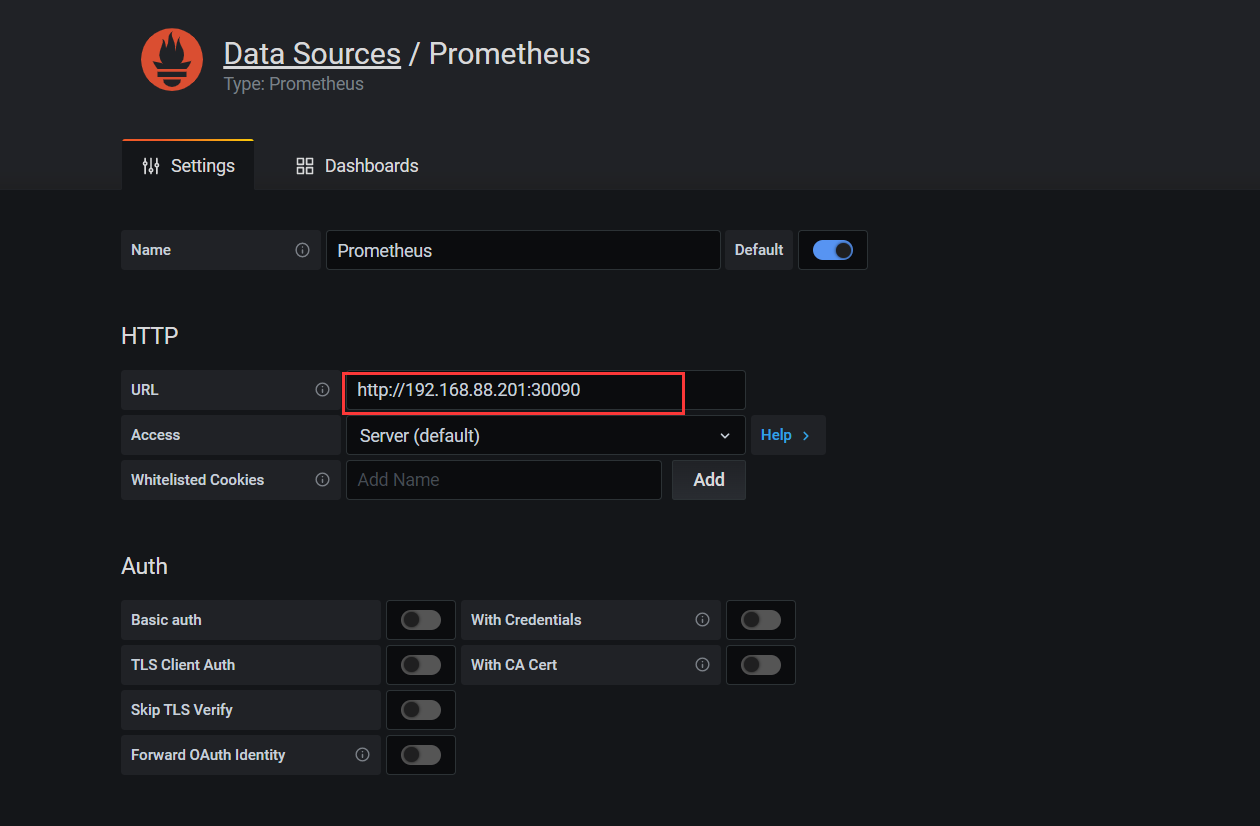
Task: Switch to the Settings tab
Action: click(x=188, y=166)
